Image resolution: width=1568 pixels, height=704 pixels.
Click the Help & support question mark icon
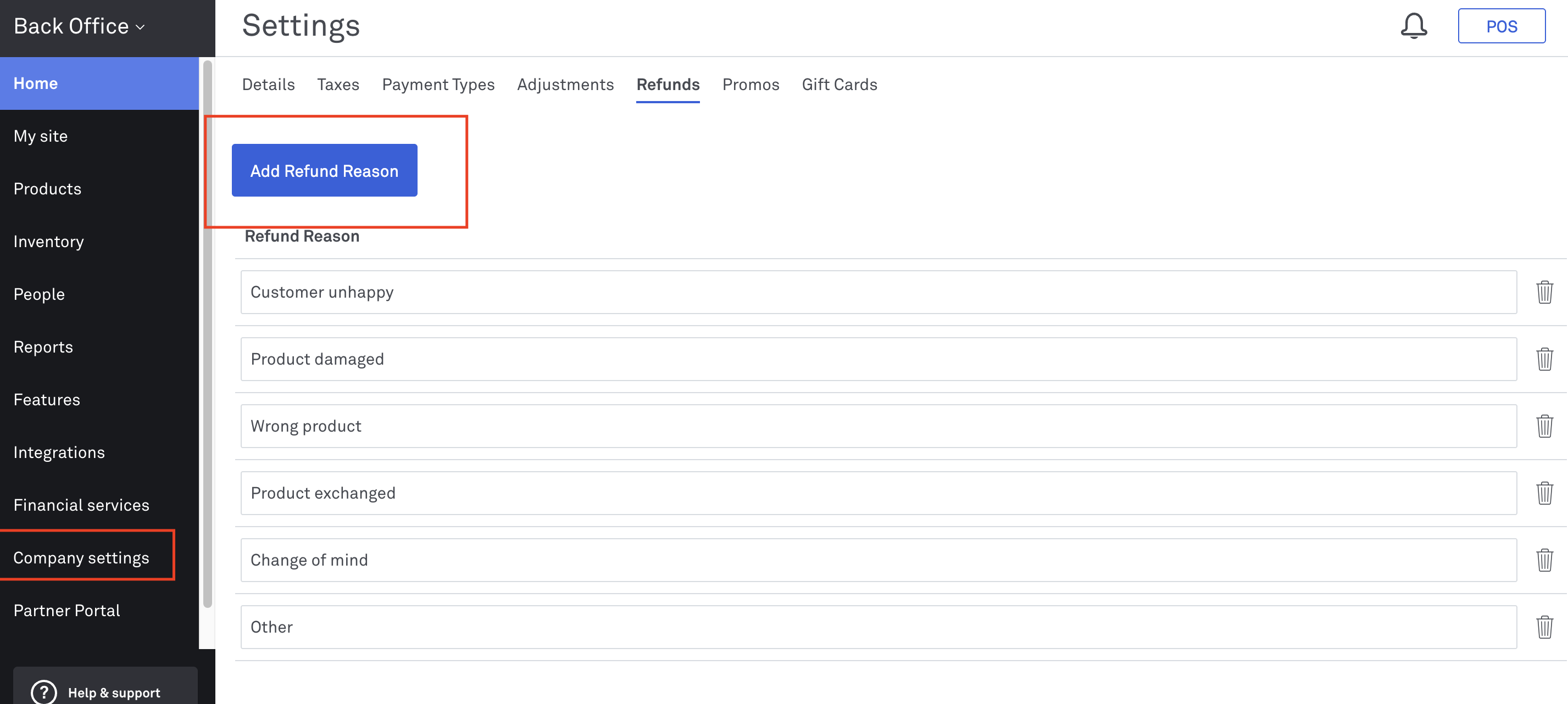click(44, 692)
